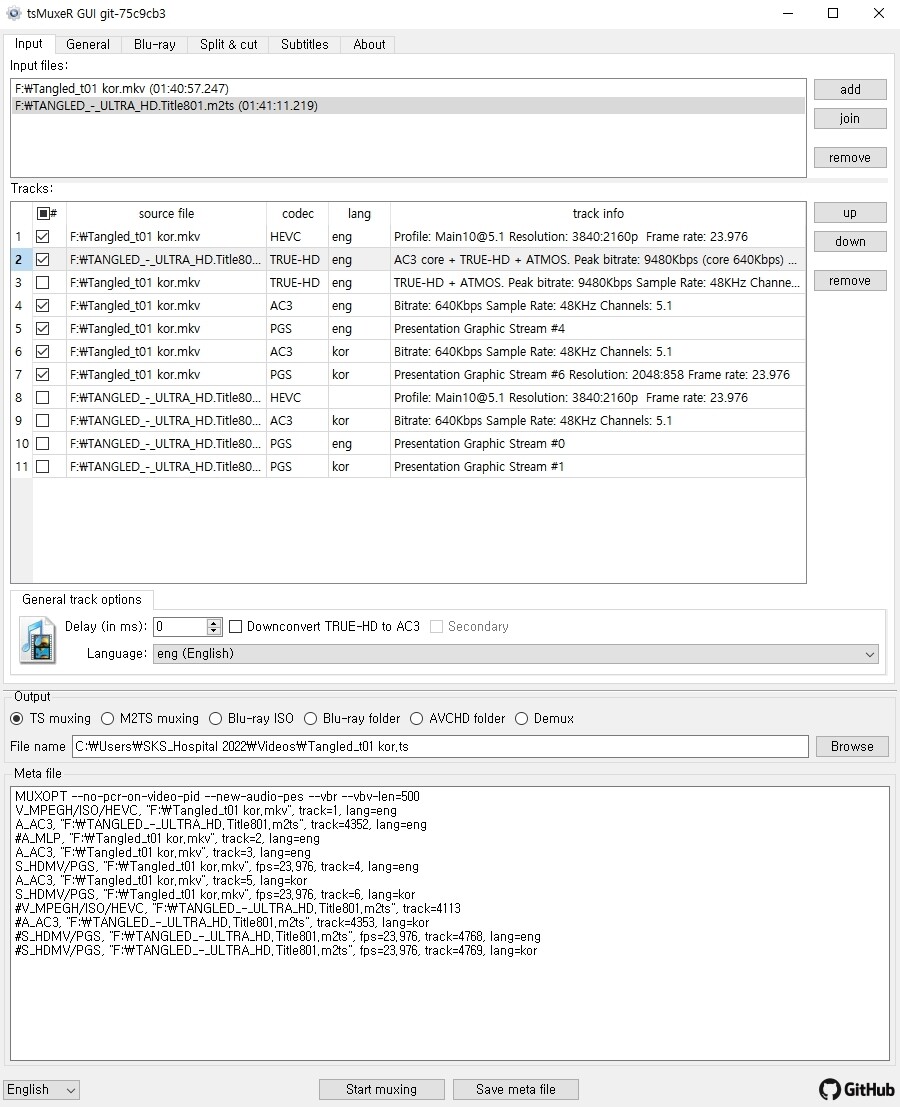900x1107 pixels.
Task: Select the Input tab
Action: [x=28, y=44]
